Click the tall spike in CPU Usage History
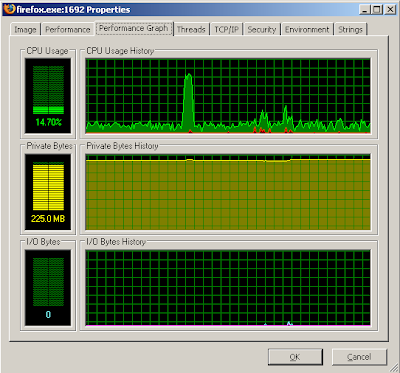Viewport: 400px width, 373px height. coord(188,102)
